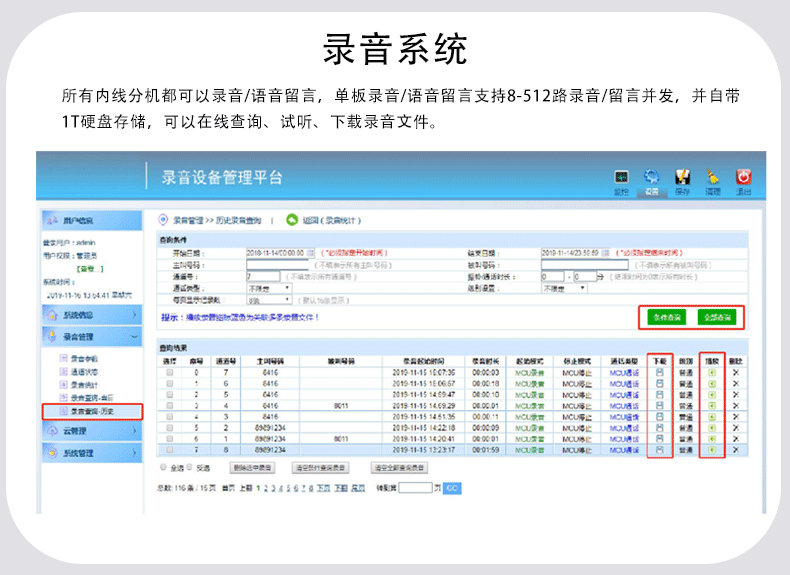Open the 用户信息 sidebar header
The height and width of the screenshot is (575, 790).
click(92, 220)
